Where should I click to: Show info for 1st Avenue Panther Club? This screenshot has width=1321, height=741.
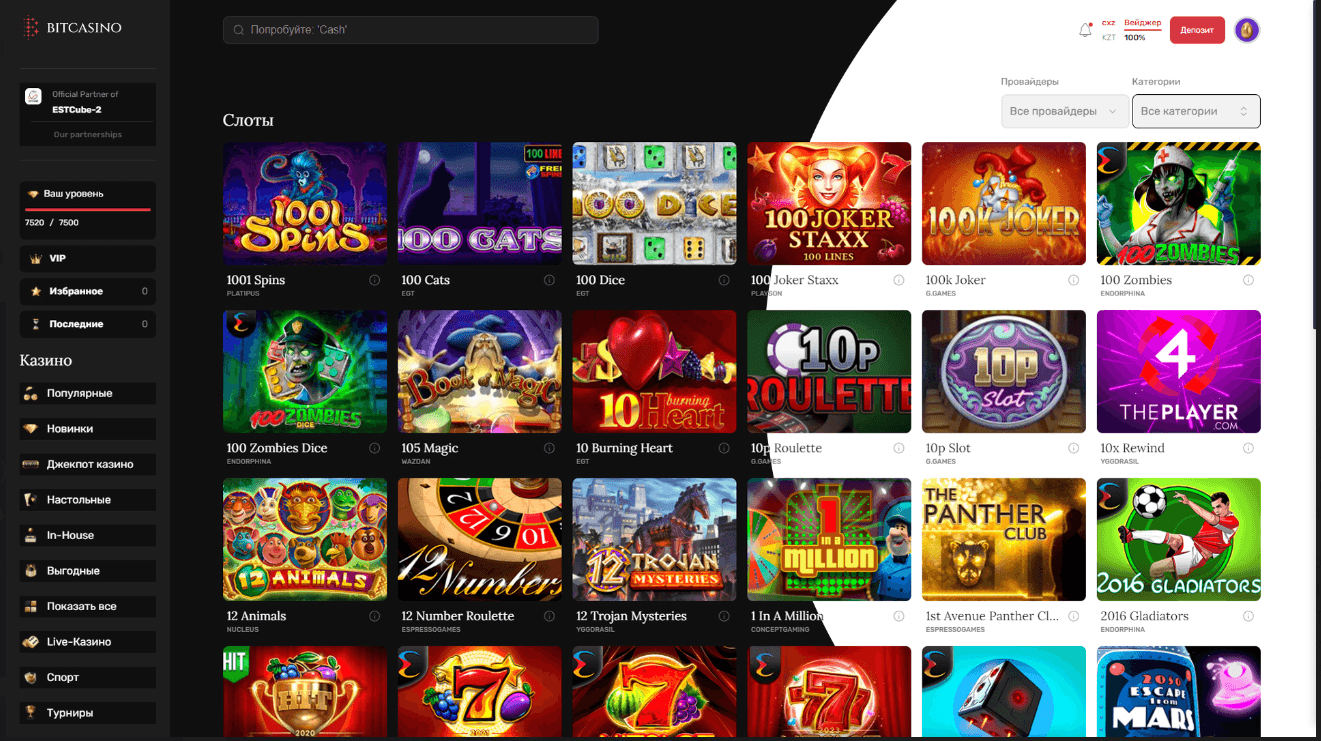tap(1073, 616)
